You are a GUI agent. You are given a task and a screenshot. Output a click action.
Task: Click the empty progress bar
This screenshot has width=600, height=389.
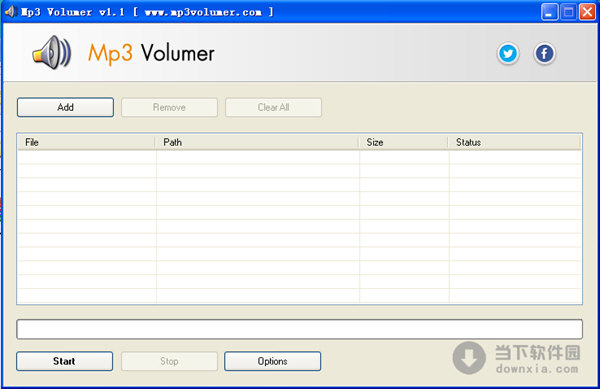(x=300, y=329)
